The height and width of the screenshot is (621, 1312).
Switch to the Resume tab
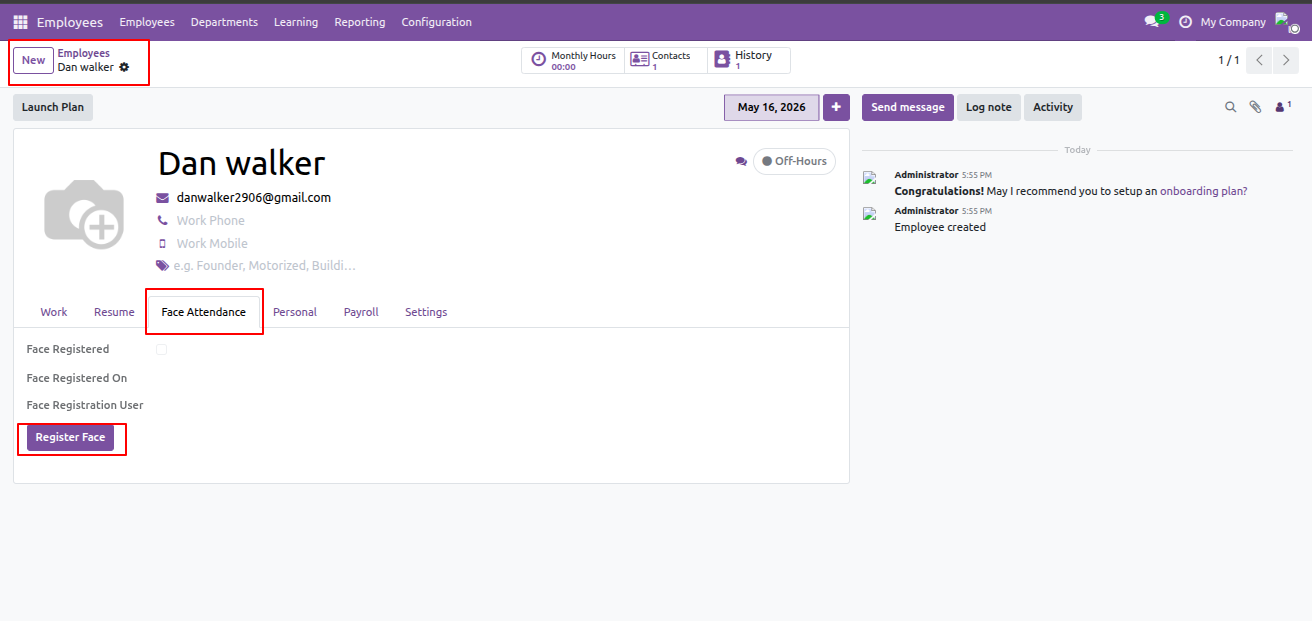[x=114, y=312]
